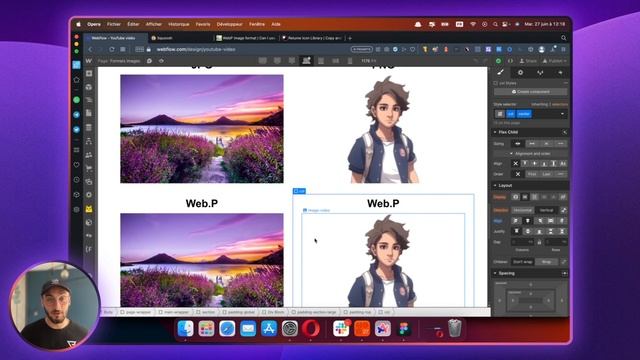Lock the gap values with padlock icon

click(x=539, y=242)
